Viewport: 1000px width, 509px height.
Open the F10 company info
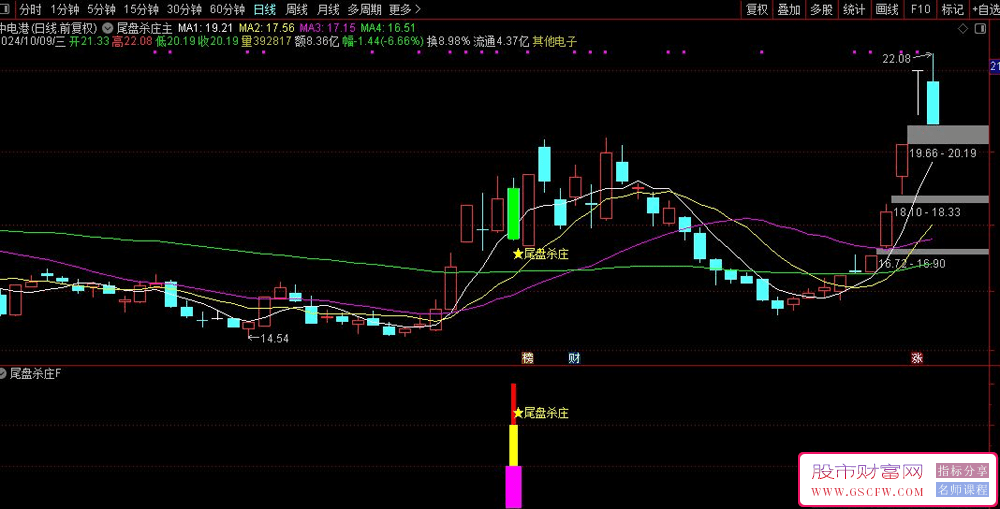click(x=920, y=9)
